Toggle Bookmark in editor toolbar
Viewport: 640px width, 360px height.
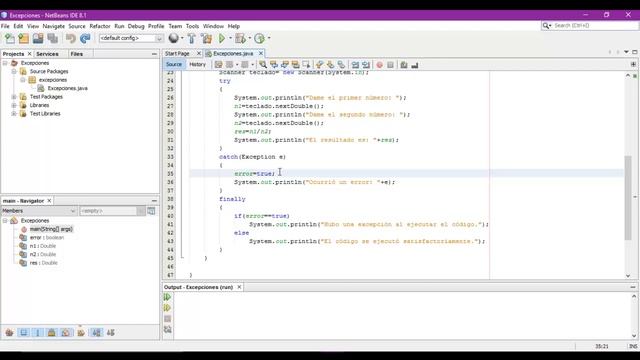[x=341, y=64]
